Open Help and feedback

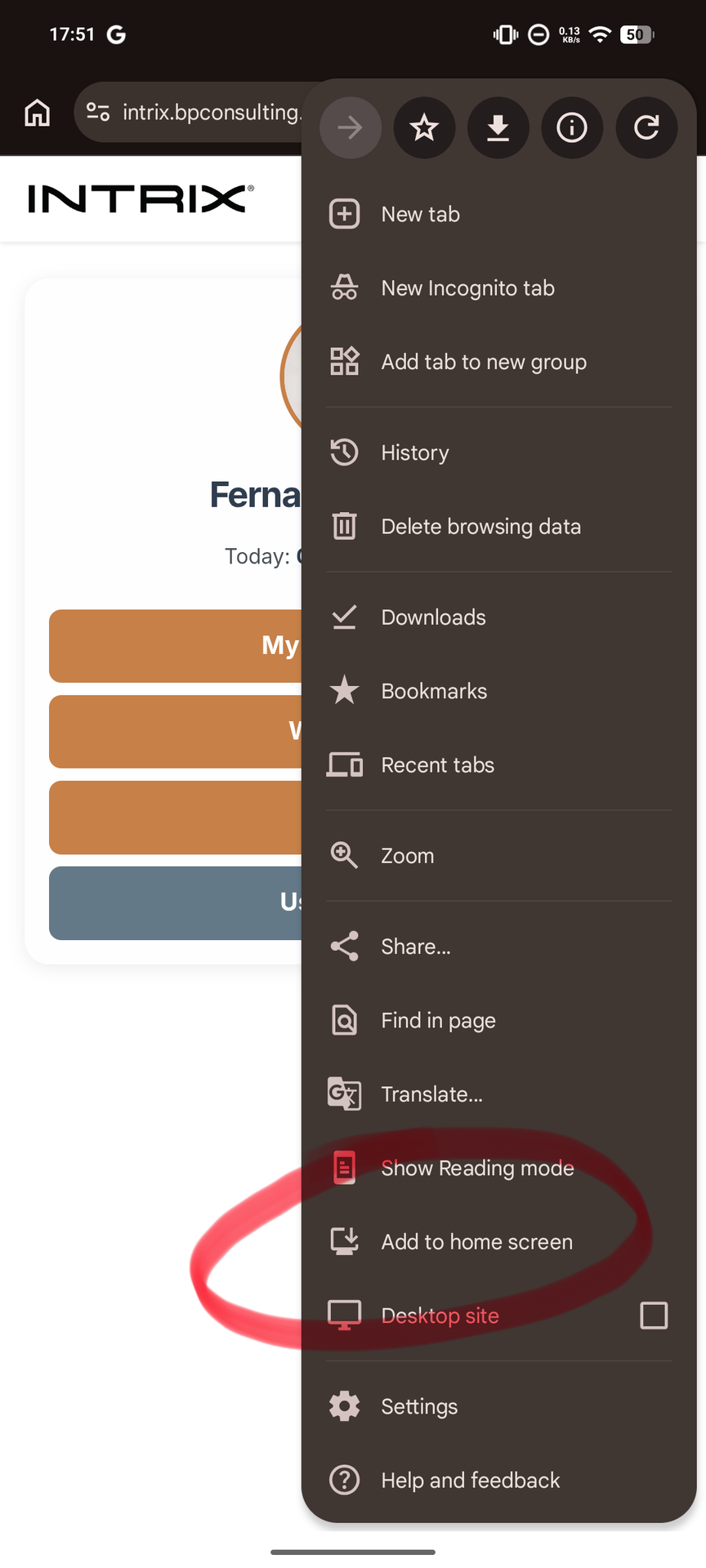click(470, 1481)
